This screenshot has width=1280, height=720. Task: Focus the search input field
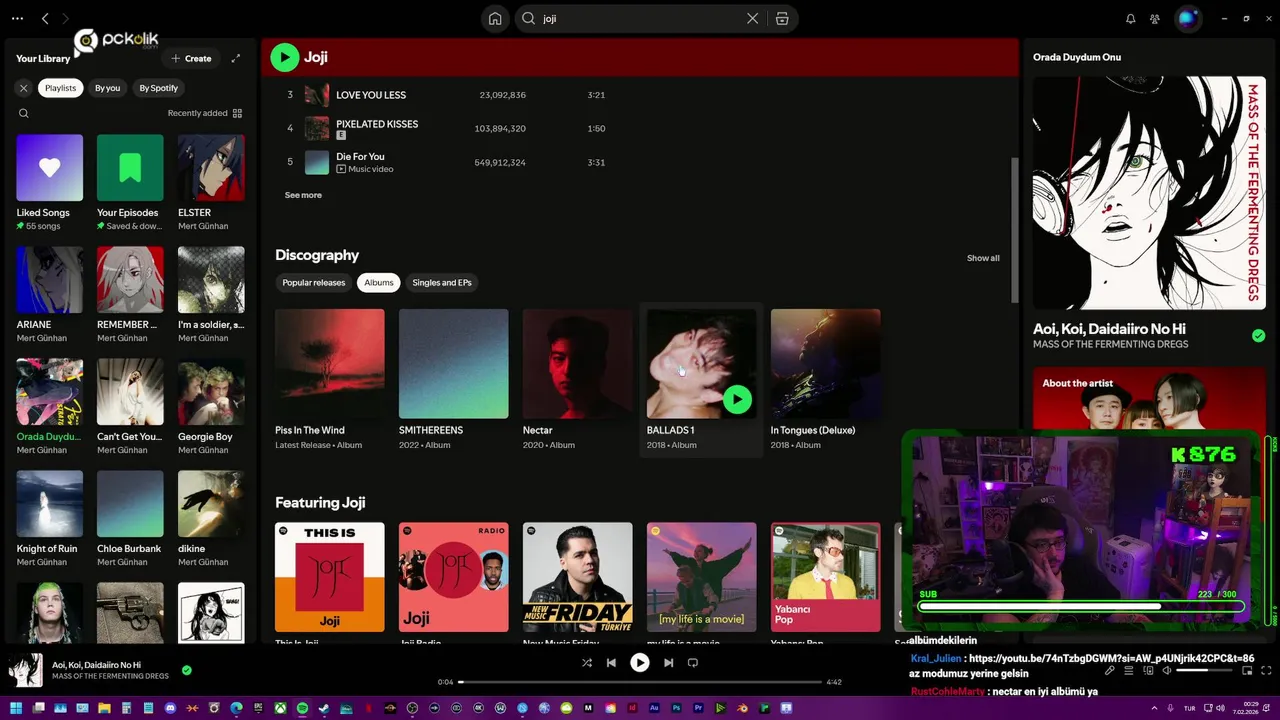point(640,18)
